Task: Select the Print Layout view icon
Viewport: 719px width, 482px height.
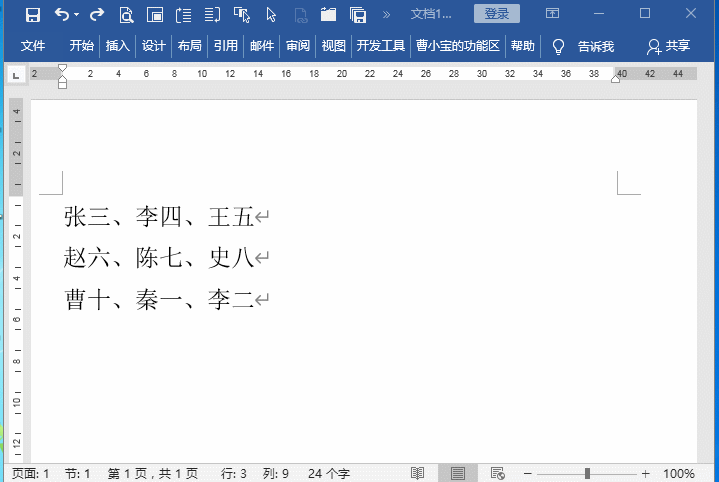Action: 458,473
